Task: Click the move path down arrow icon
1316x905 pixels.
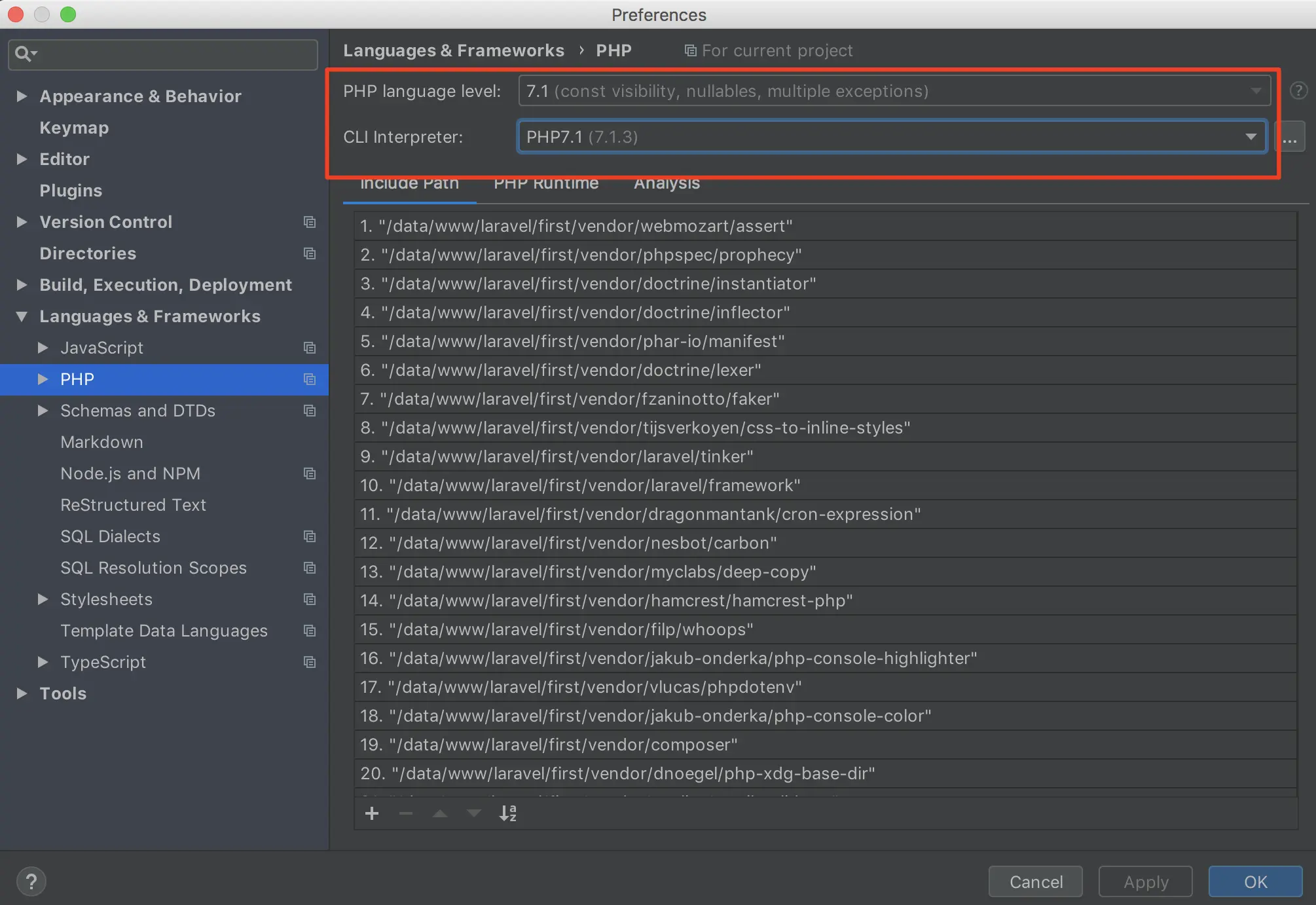Action: point(474,813)
